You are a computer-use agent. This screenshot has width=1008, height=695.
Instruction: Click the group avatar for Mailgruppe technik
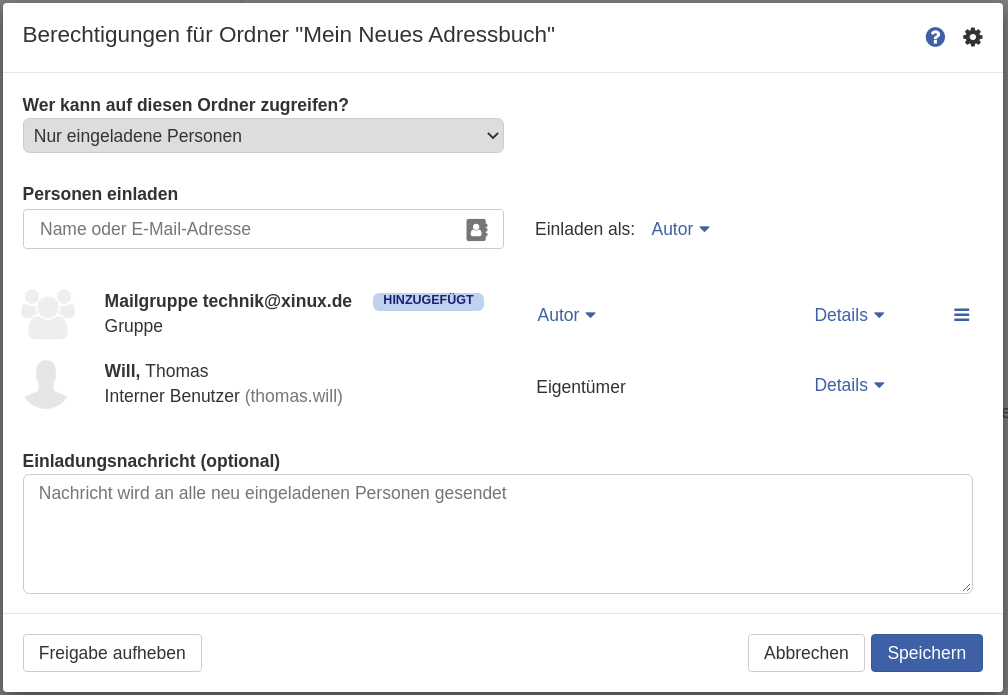[48, 314]
